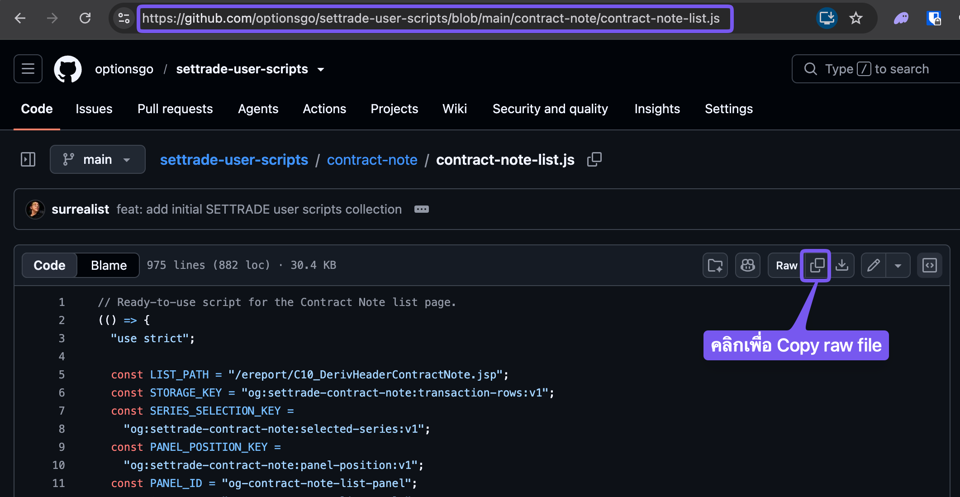This screenshot has width=960, height=497.
Task: Open the Projects tab
Action: click(394, 109)
